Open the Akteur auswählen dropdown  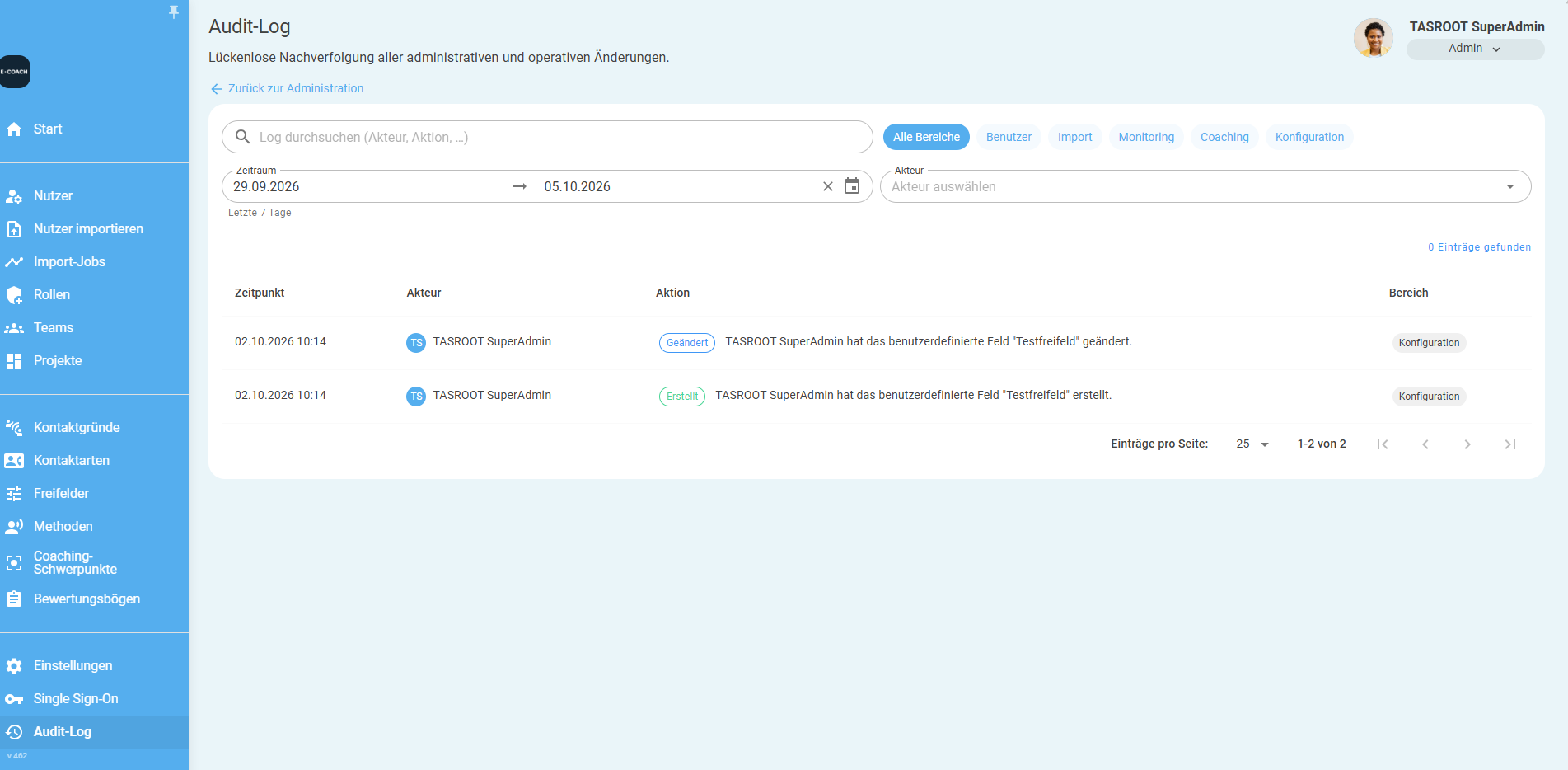coord(1205,186)
